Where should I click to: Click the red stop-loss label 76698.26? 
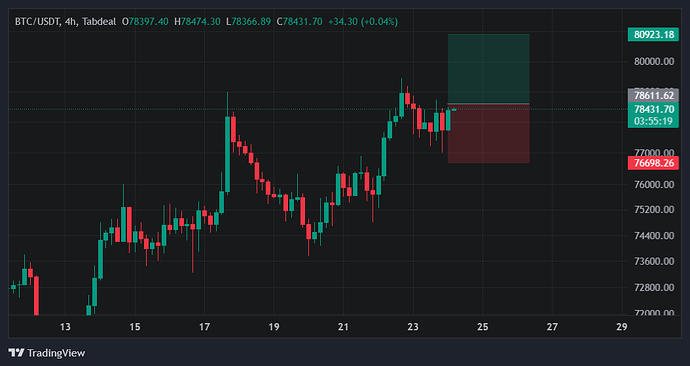653,163
